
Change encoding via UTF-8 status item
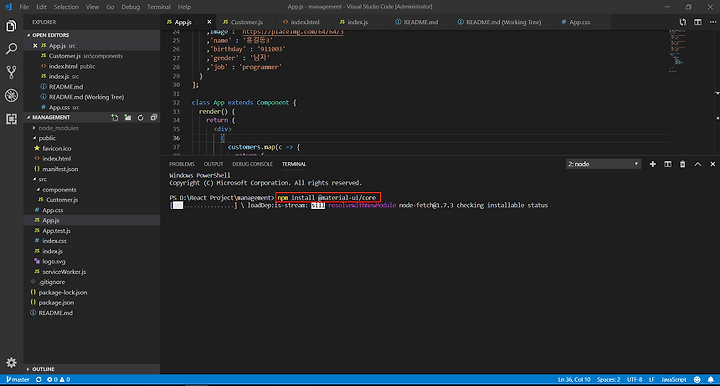click(x=635, y=380)
